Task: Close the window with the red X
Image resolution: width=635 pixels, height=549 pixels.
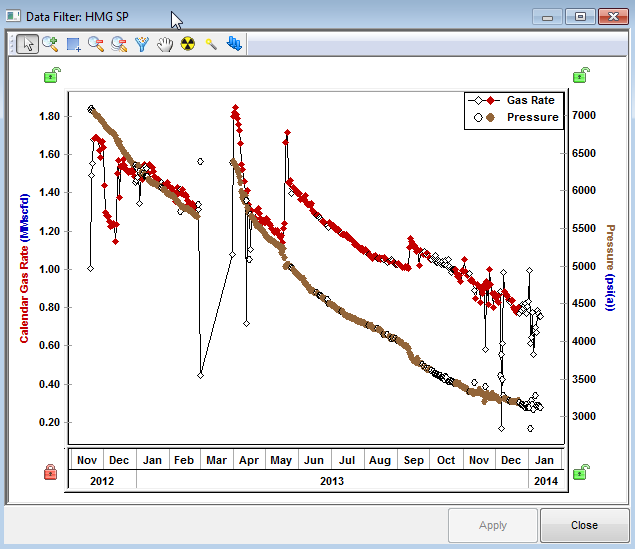Action: 613,17
